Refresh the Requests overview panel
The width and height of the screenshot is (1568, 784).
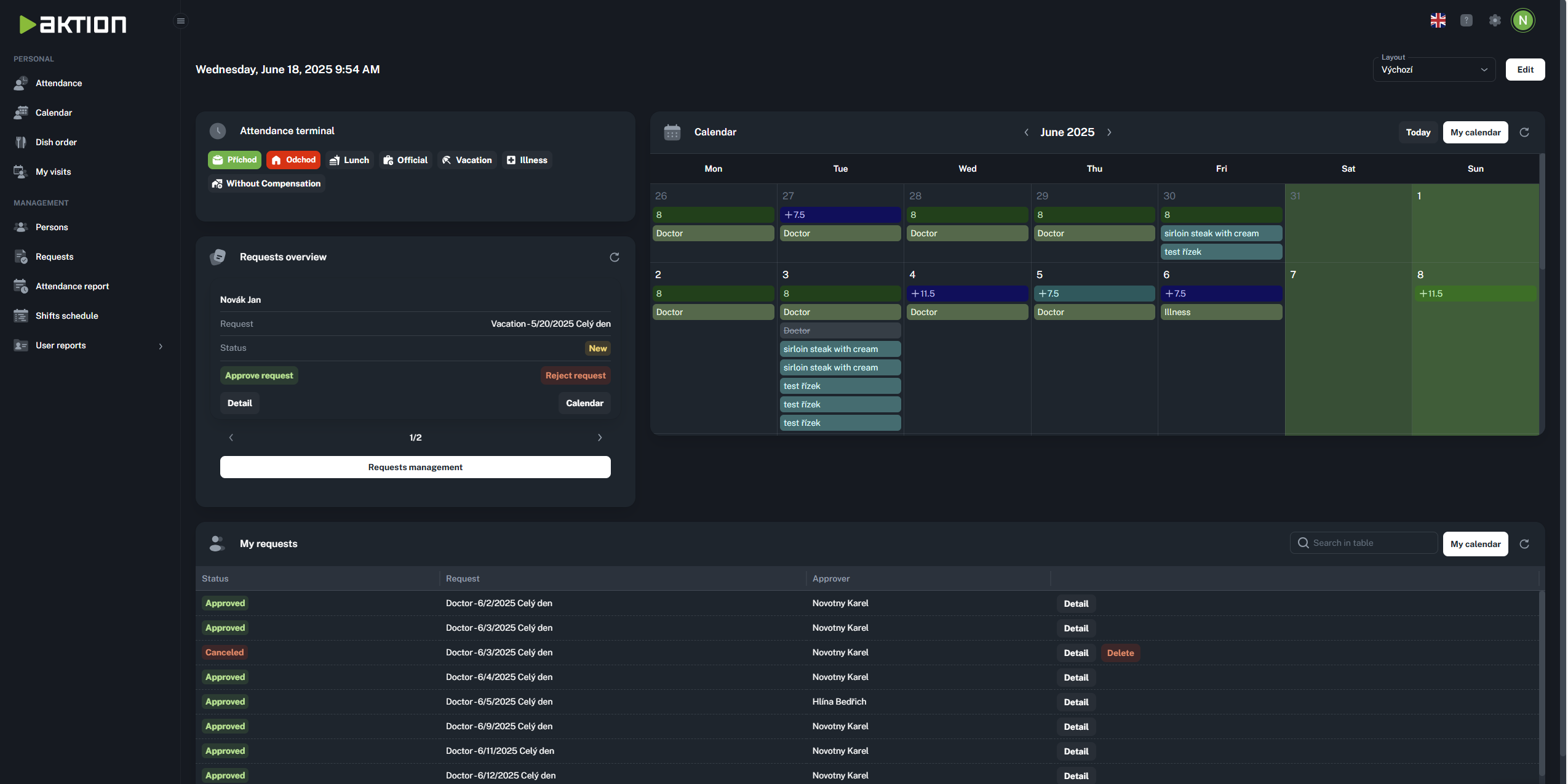click(x=614, y=257)
